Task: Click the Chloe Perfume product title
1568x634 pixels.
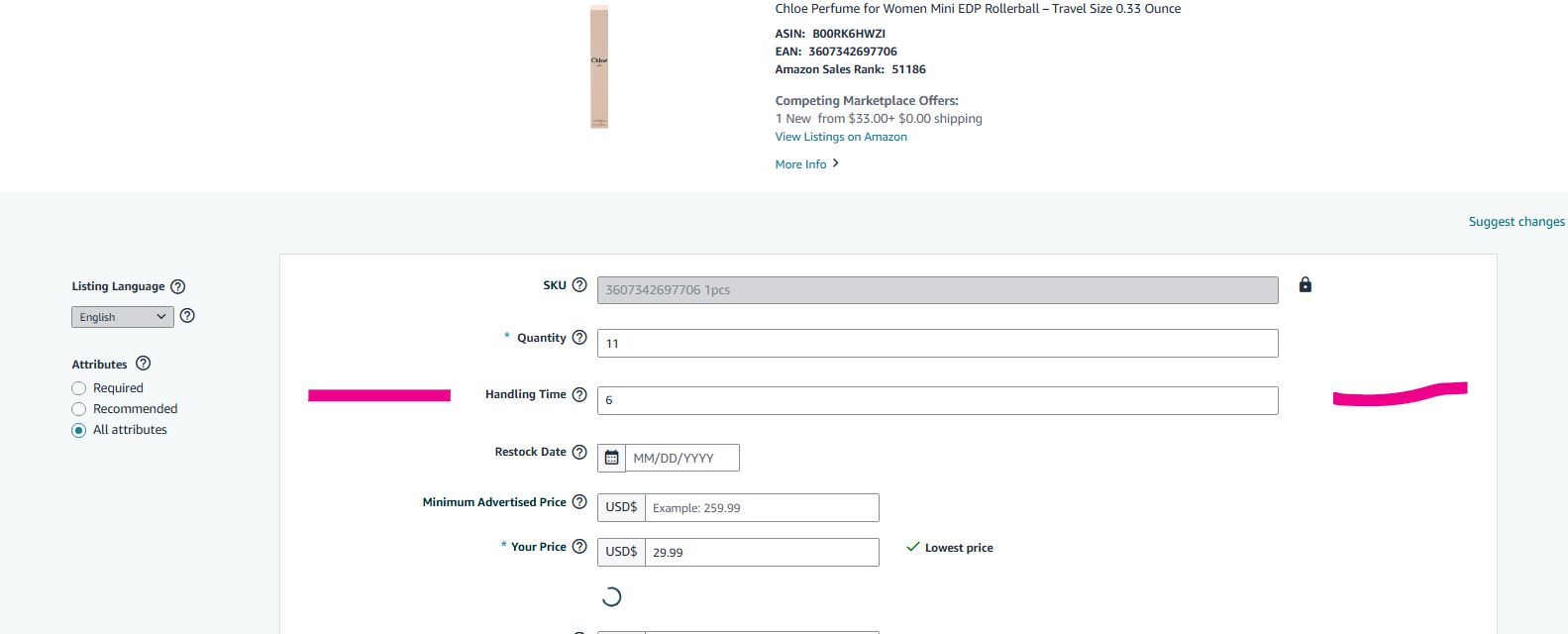Action: point(978,9)
